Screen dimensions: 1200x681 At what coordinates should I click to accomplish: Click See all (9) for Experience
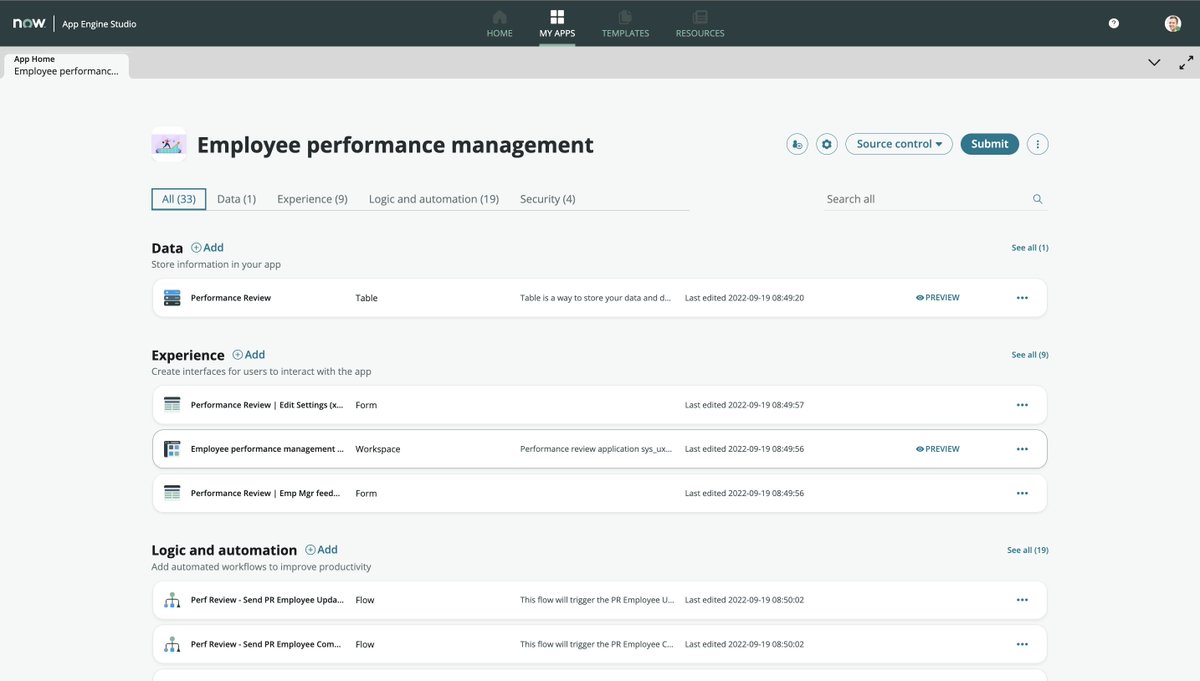[x=1030, y=355]
